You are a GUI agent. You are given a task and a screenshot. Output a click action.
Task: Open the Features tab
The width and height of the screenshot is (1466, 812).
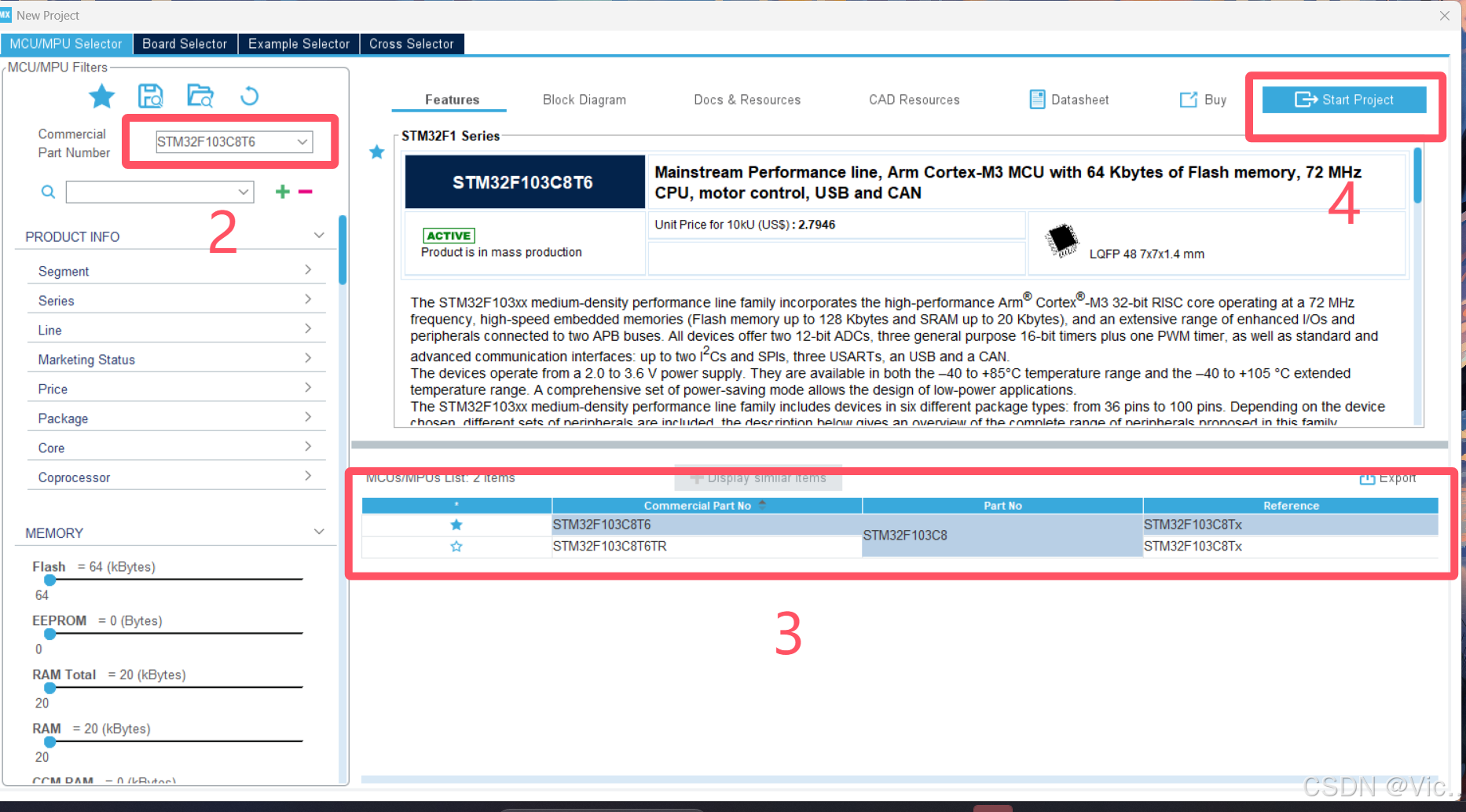(x=452, y=100)
